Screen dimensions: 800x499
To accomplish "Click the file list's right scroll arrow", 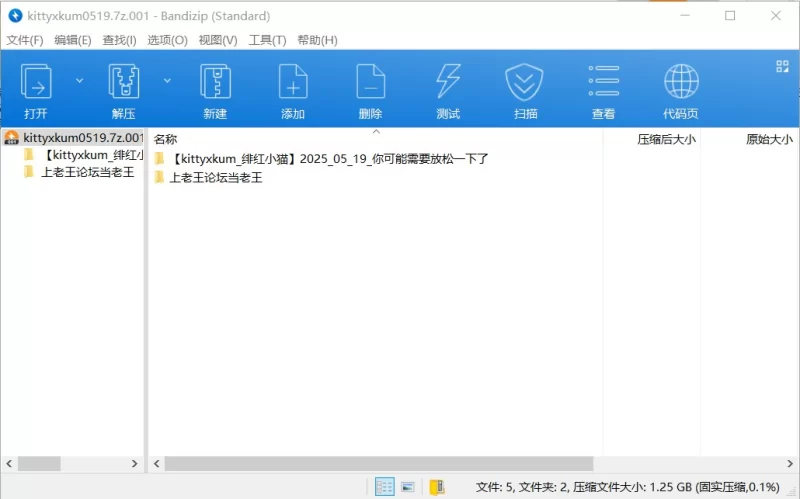I will pyautogui.click(x=790, y=463).
